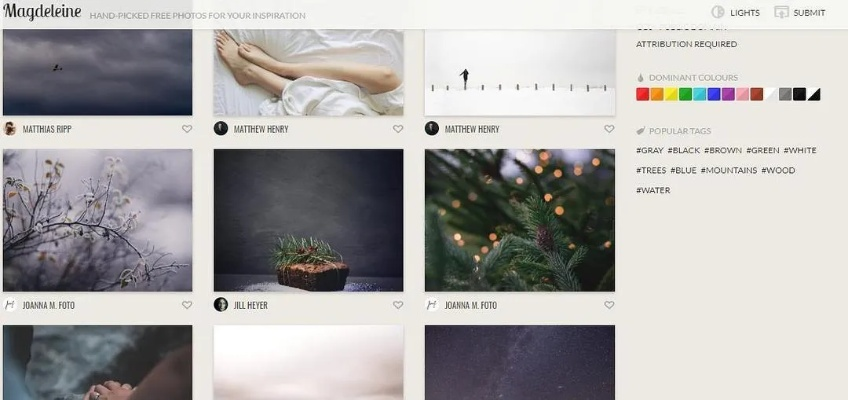Filter photos by red colour
Screen dimensions: 848x400
click(642, 94)
